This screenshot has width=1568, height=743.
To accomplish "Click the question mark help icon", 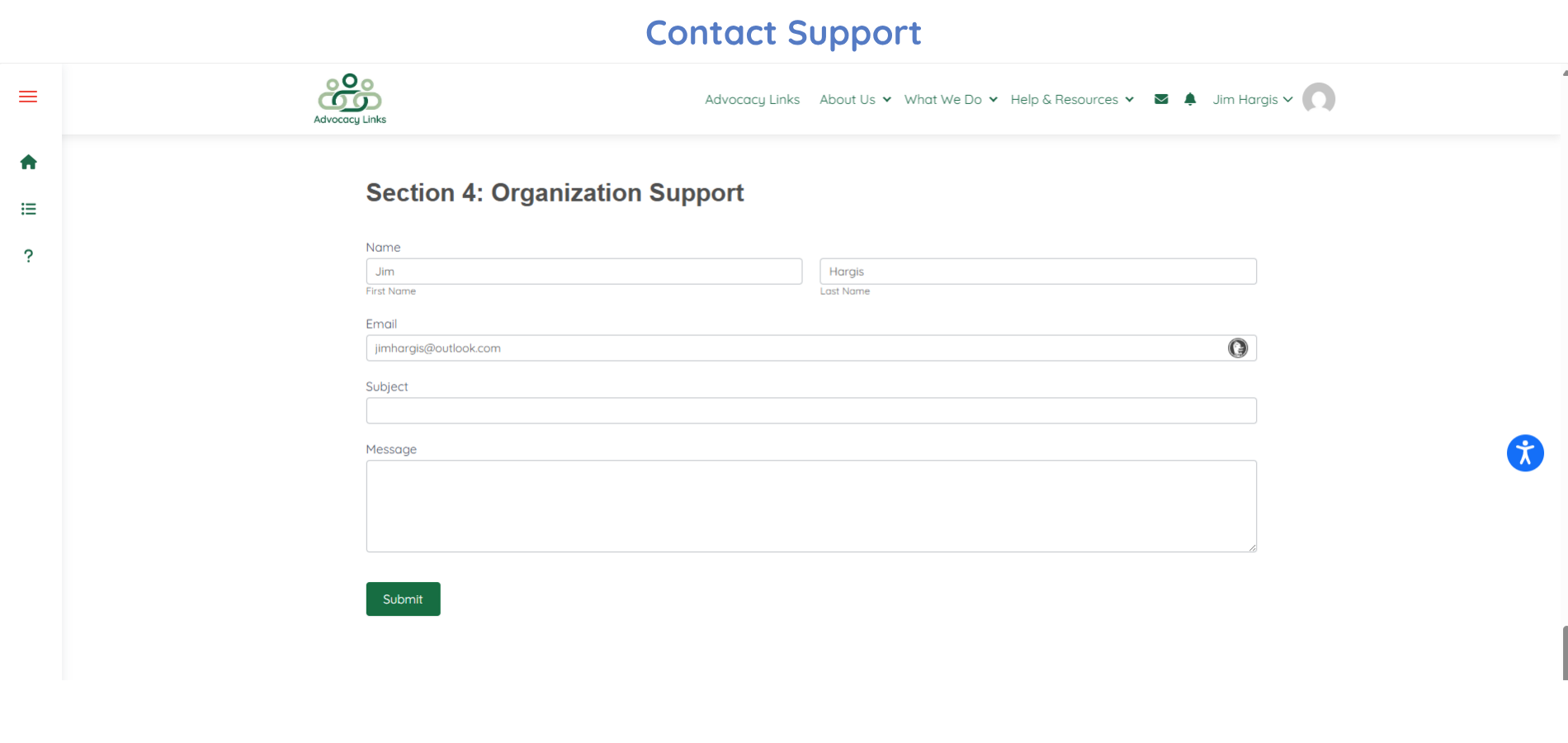I will tap(29, 256).
